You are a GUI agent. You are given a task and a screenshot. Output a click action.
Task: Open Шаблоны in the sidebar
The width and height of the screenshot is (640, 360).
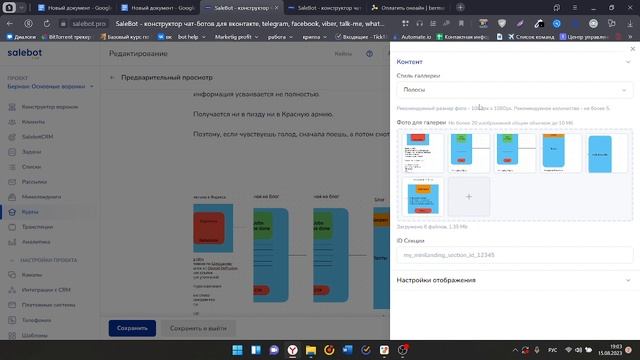tap(35, 336)
